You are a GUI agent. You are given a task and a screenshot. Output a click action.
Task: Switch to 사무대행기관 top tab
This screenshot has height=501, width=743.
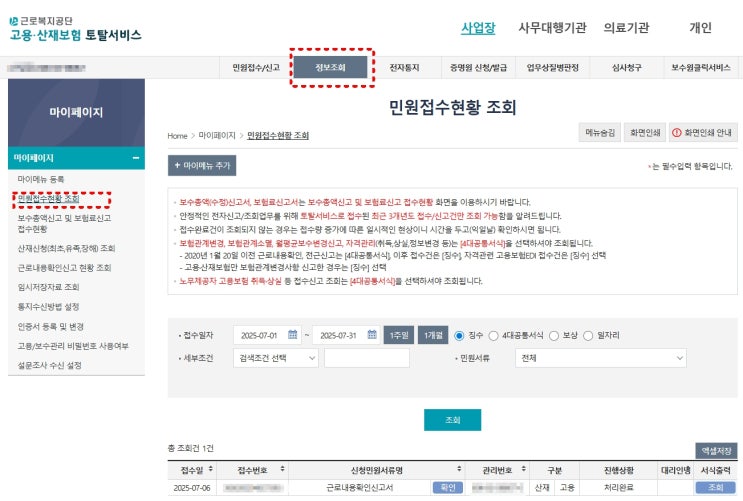[x=552, y=27]
